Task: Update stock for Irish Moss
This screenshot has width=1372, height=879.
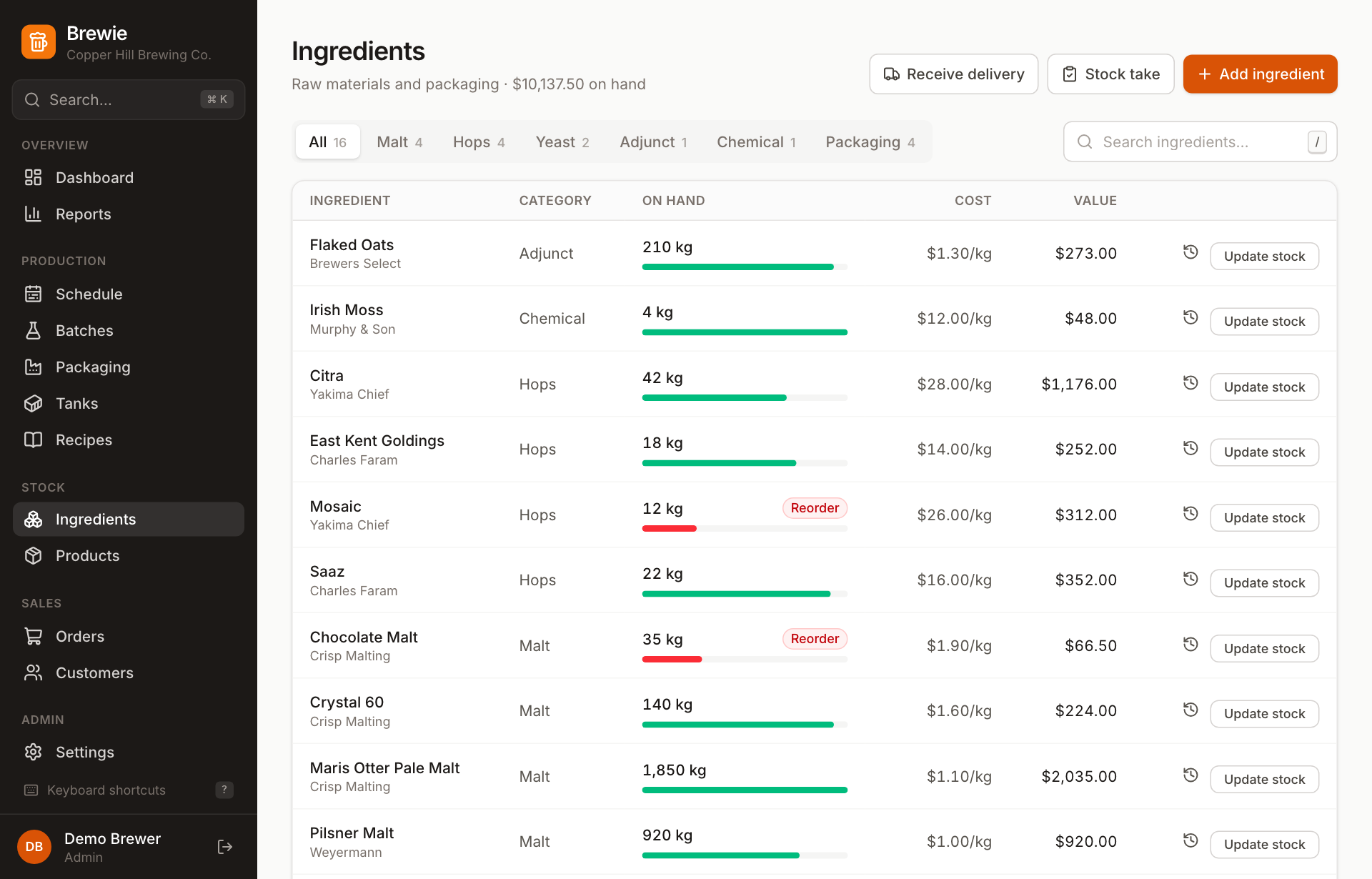Action: tap(1264, 321)
